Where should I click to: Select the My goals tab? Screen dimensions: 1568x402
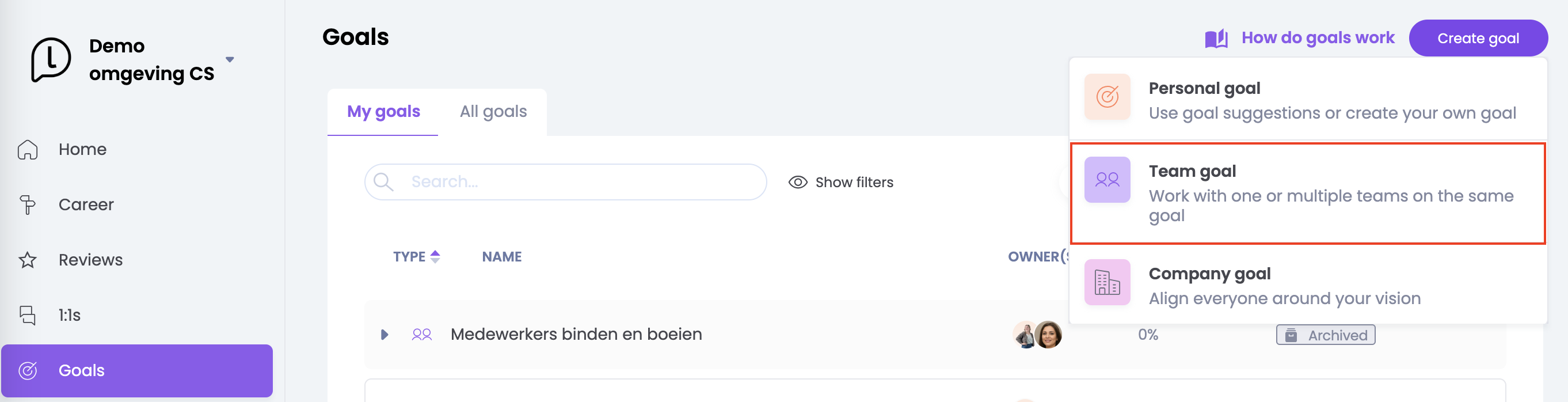(383, 112)
